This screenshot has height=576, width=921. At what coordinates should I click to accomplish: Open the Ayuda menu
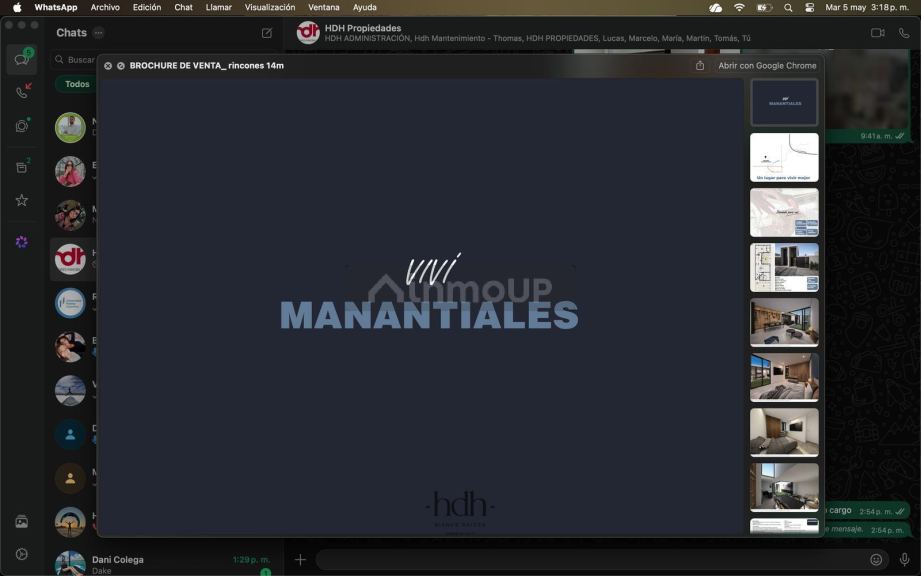364,8
